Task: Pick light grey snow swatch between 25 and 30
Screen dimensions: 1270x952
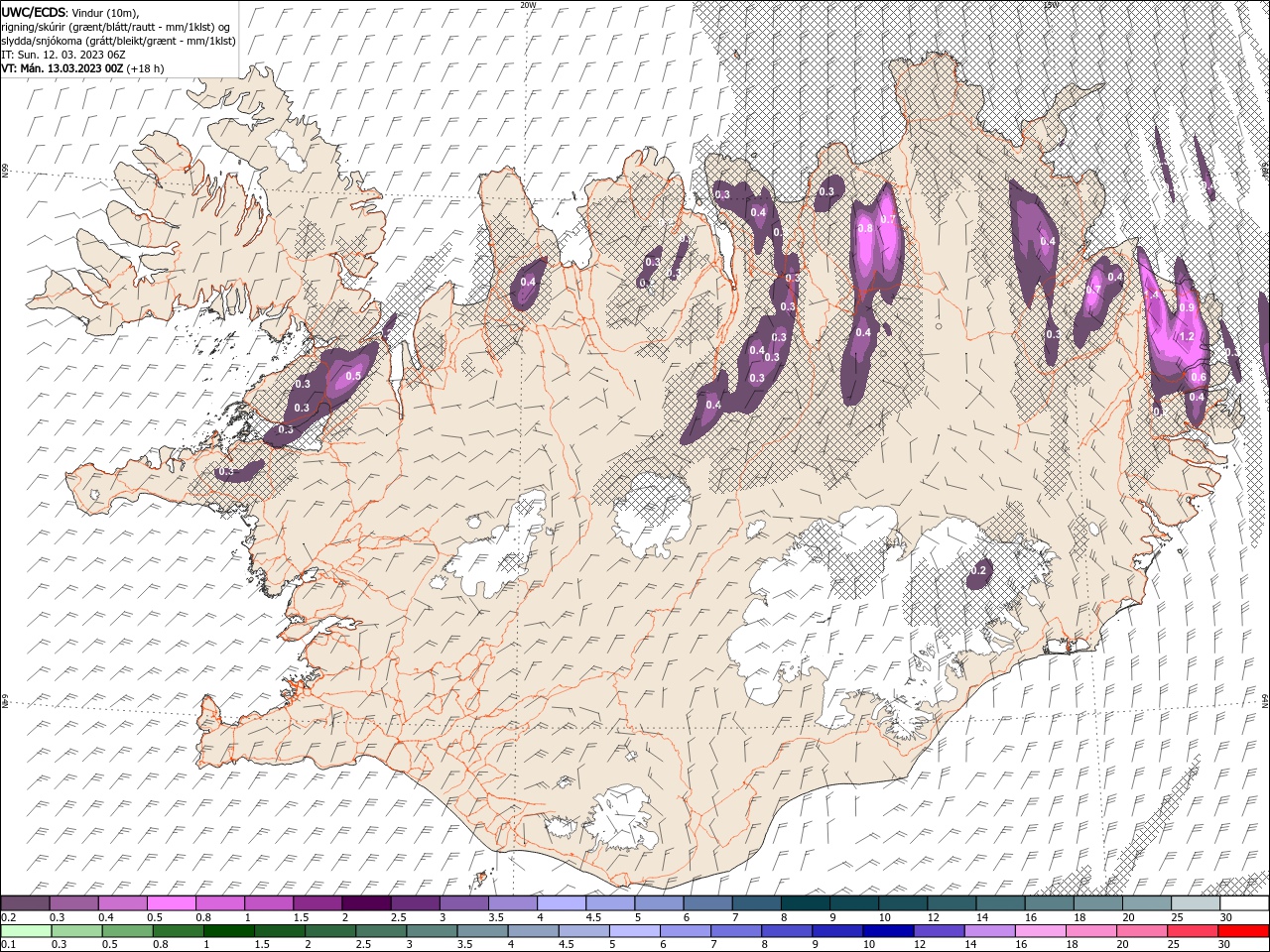Action: 1196,903
